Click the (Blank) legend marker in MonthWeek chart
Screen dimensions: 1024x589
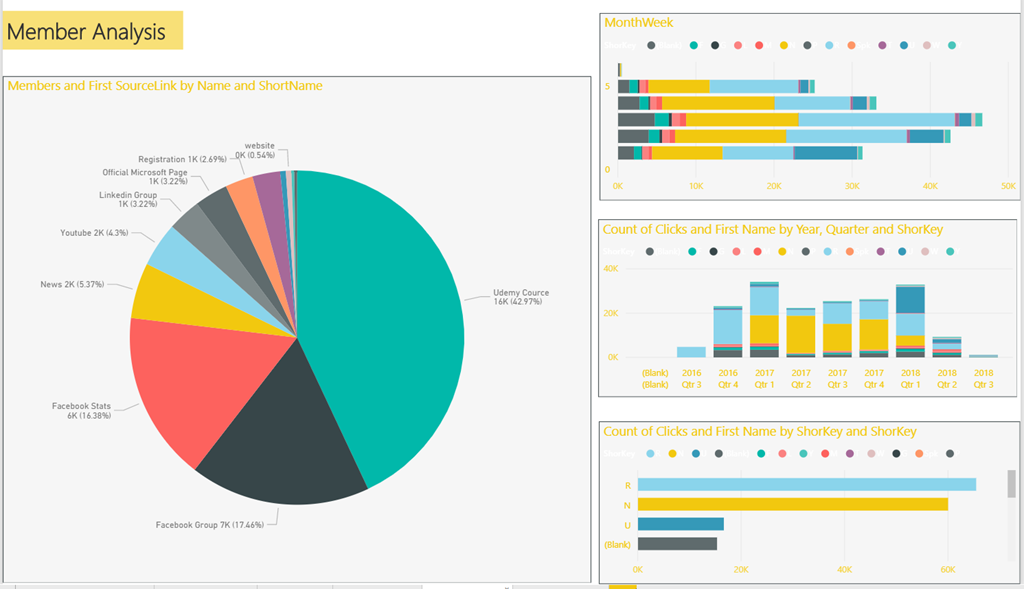point(651,45)
